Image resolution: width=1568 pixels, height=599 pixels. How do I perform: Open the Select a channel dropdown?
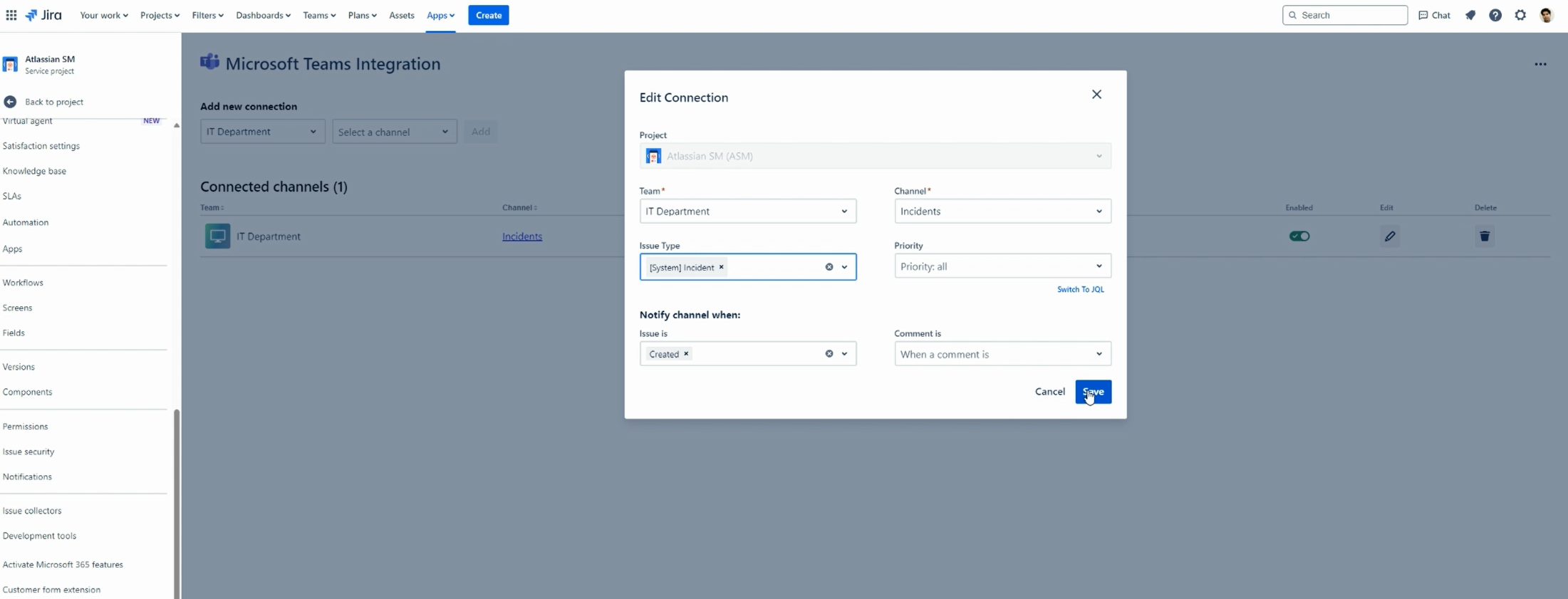[x=395, y=132]
